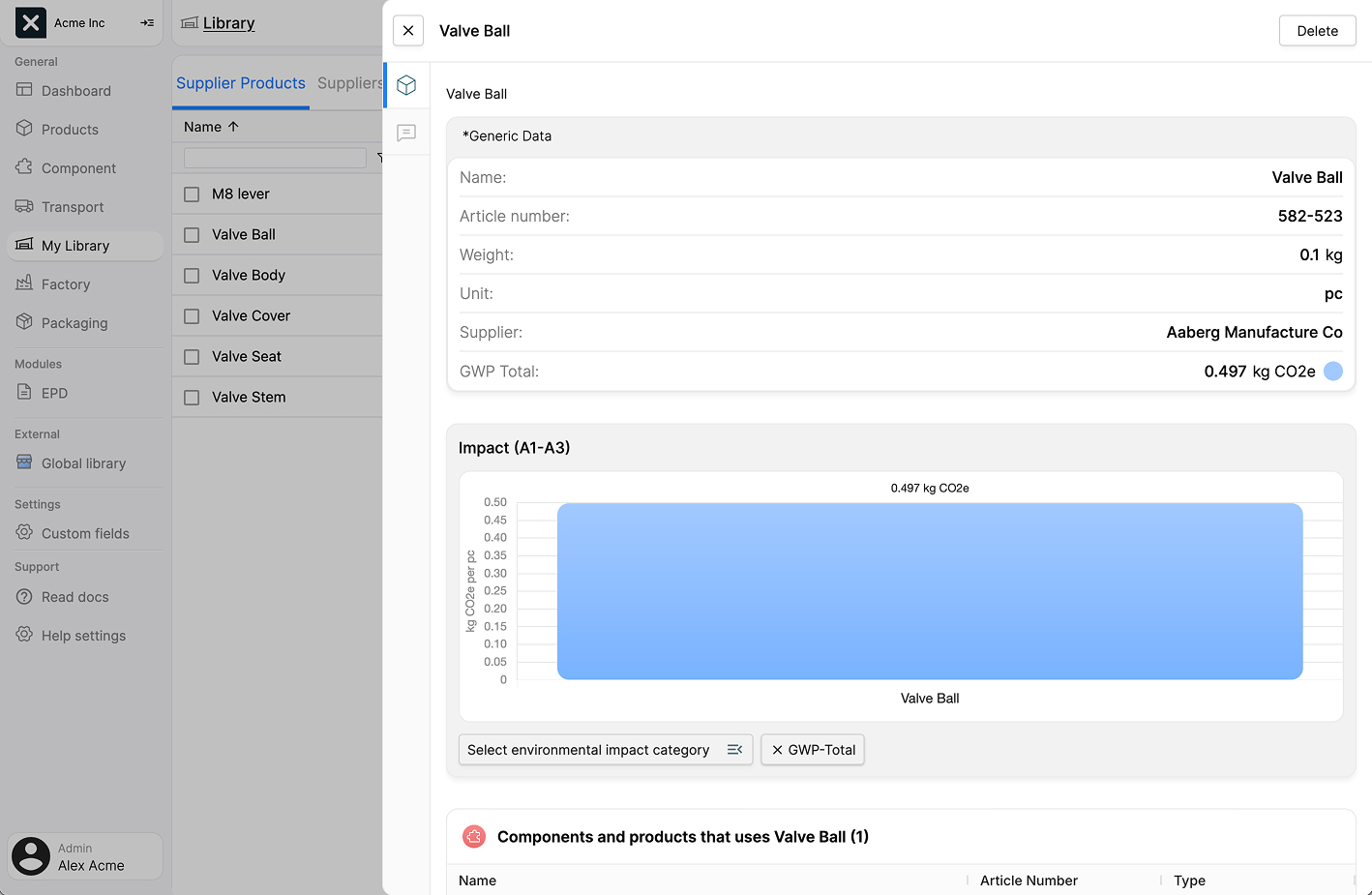Image resolution: width=1372 pixels, height=895 pixels.
Task: Click the Transport truck icon
Action: pos(24,206)
